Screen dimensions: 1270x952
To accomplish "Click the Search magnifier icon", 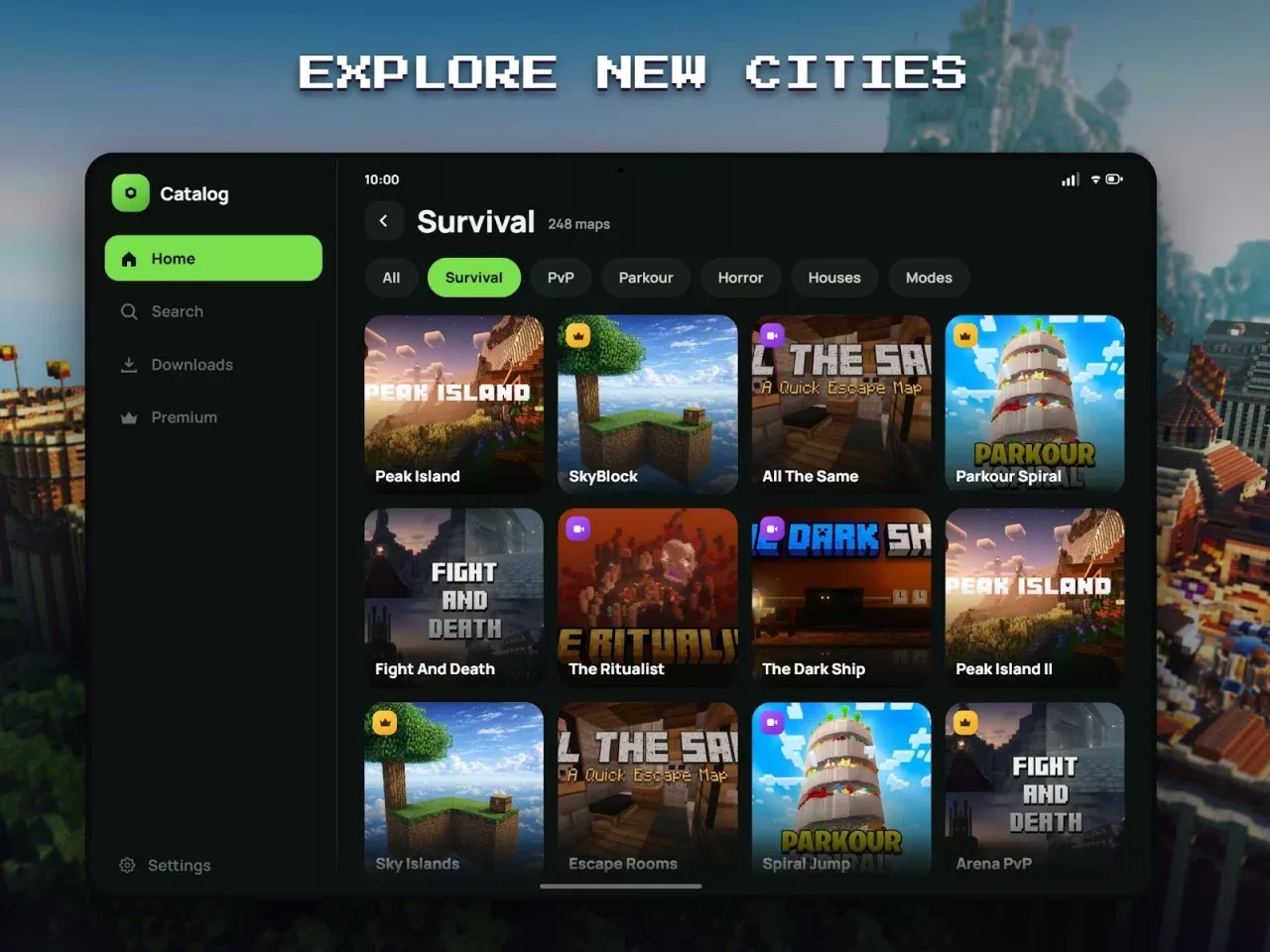I will [129, 311].
